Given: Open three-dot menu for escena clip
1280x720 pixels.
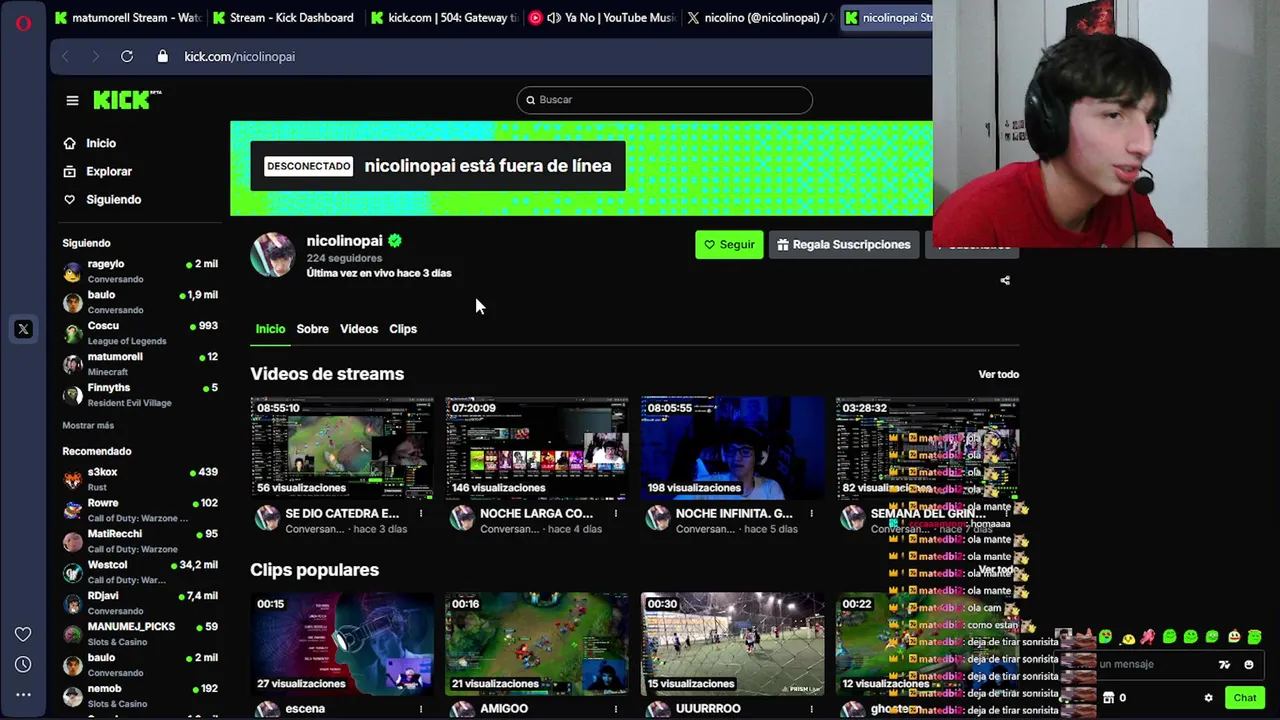Looking at the screenshot, I should (421, 709).
